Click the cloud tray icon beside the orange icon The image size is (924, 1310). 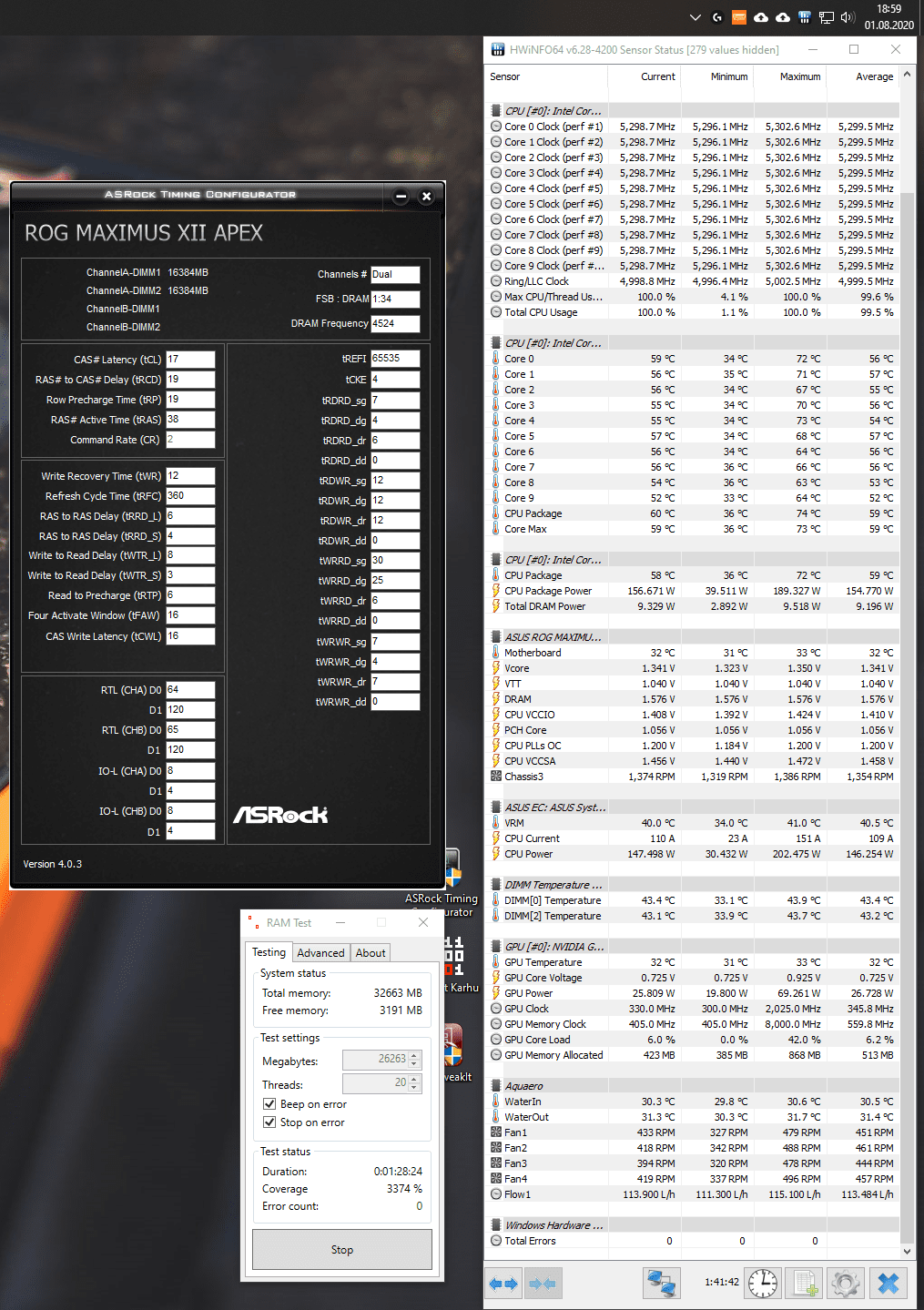click(761, 17)
